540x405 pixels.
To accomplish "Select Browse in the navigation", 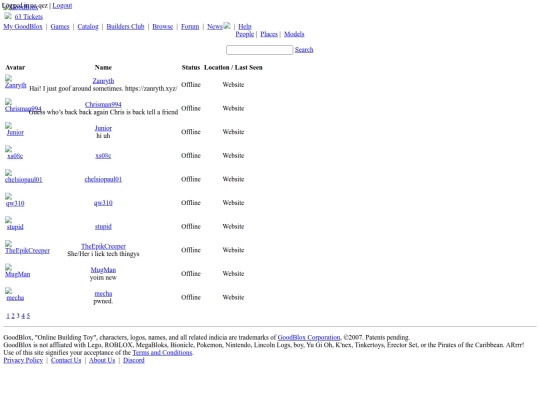I will click(163, 27).
